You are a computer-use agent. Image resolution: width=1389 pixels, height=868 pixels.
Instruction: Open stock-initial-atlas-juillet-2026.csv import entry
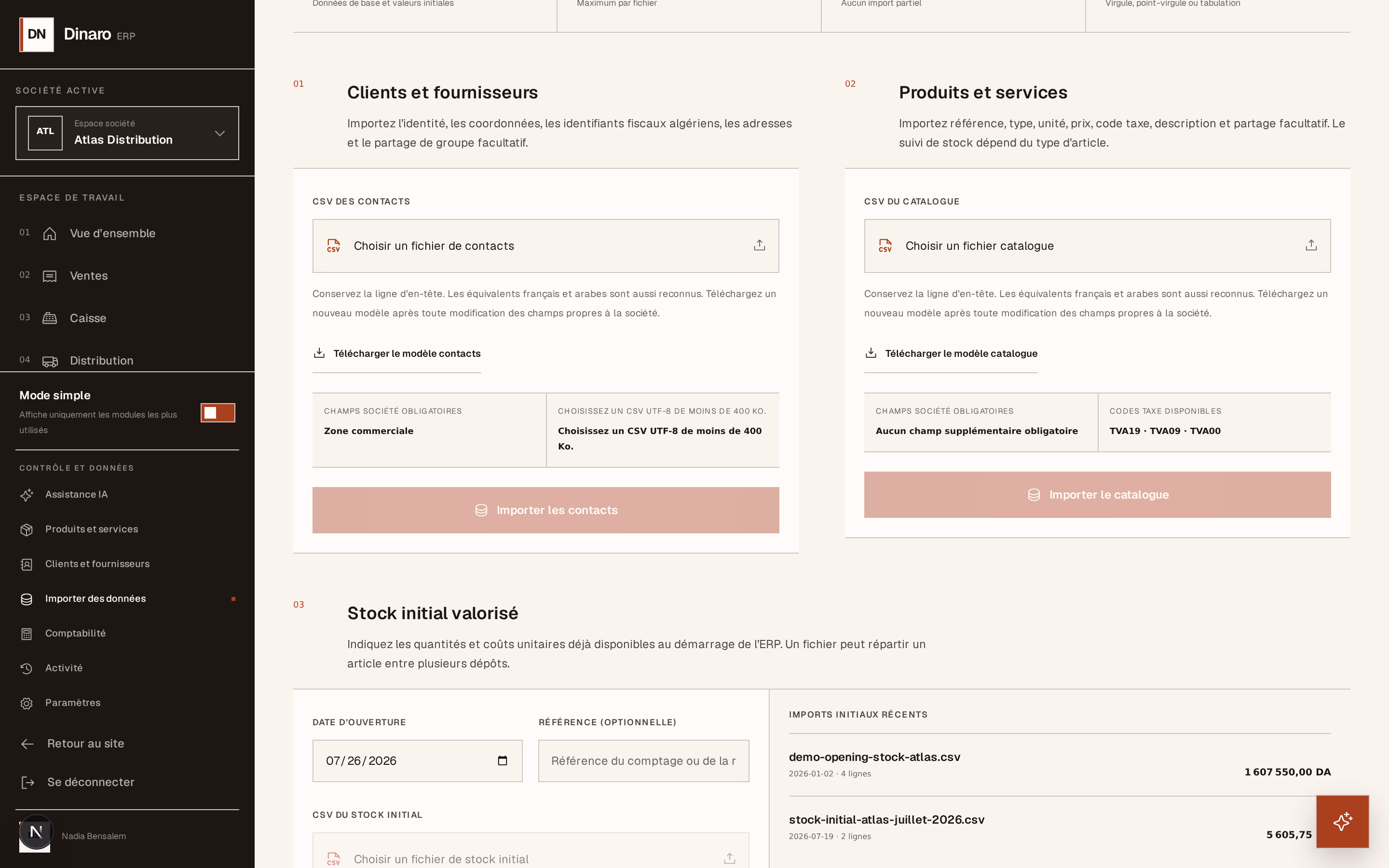click(x=1060, y=827)
